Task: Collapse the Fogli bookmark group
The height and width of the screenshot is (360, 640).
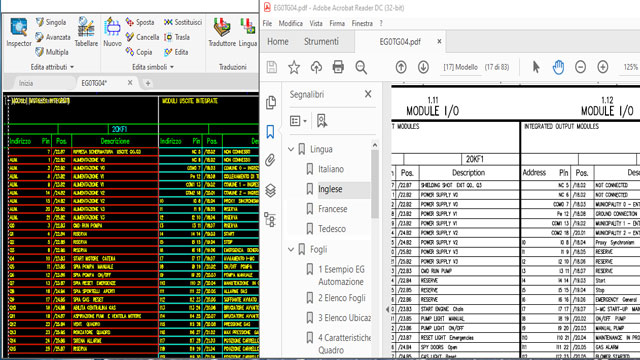Action: [x=291, y=249]
